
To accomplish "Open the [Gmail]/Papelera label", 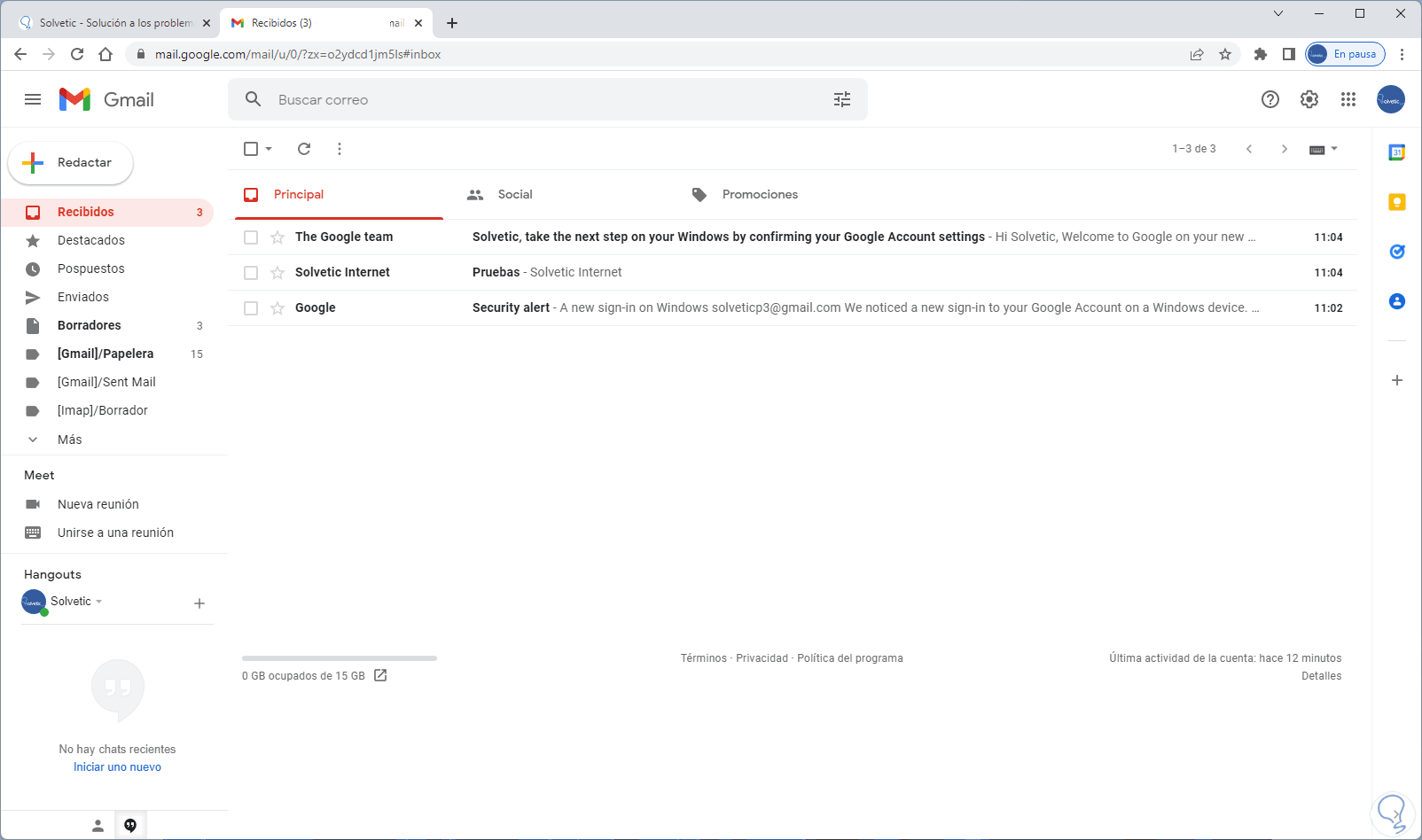I will coord(107,354).
